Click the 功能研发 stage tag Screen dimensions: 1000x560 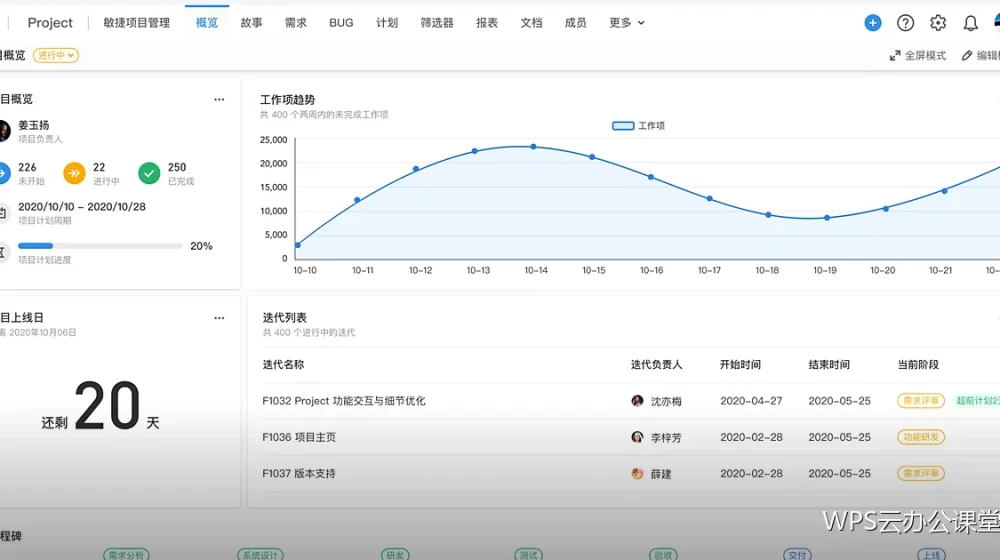click(x=921, y=437)
